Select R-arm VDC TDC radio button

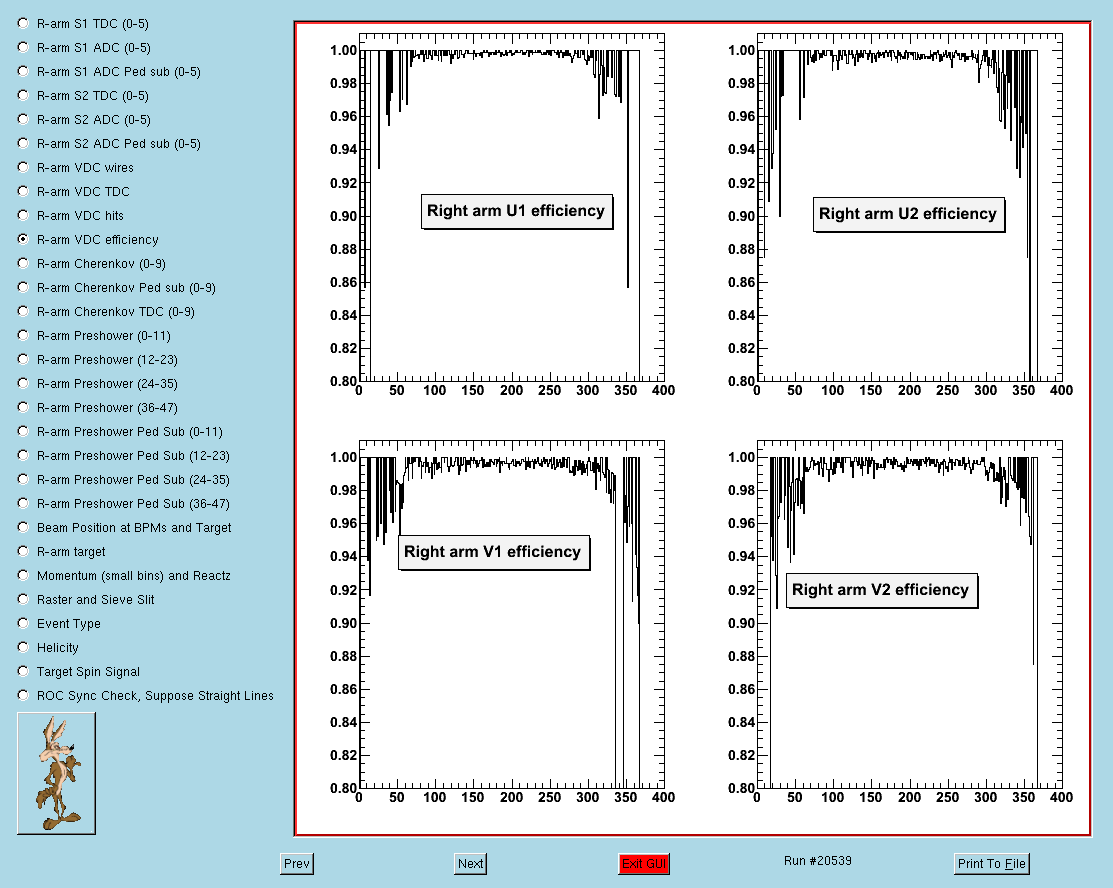pyautogui.click(x=23, y=192)
